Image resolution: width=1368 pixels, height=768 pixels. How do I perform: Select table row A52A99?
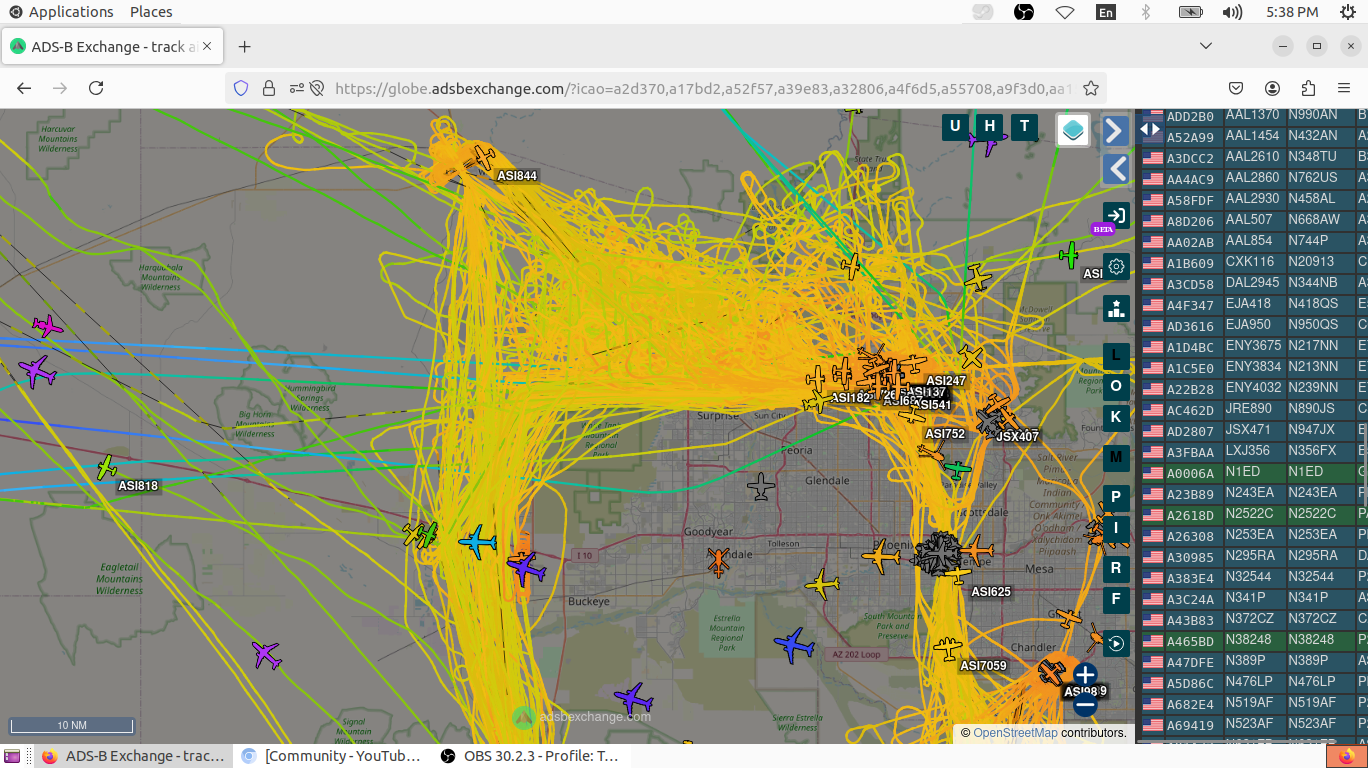click(x=1252, y=136)
